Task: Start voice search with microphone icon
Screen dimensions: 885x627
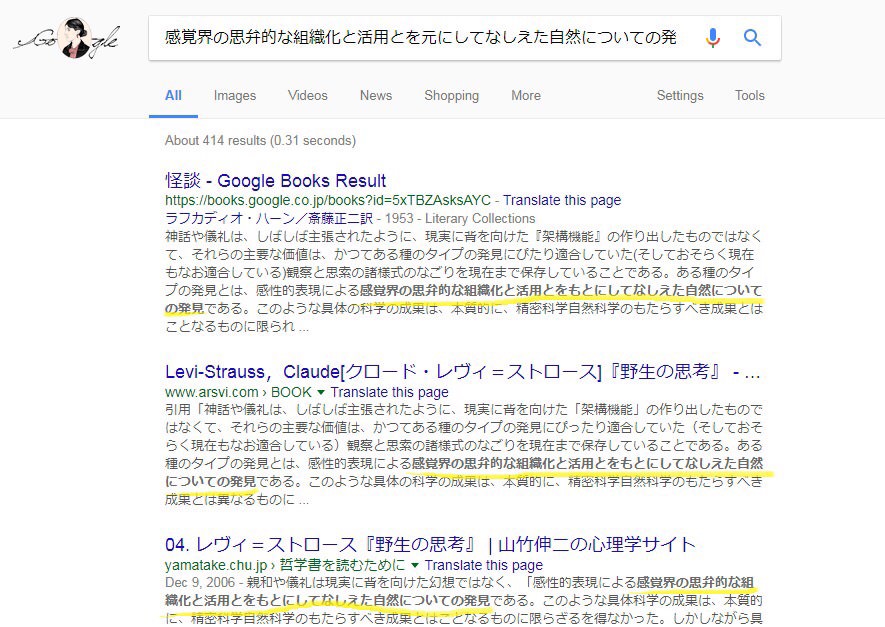Action: pyautogui.click(x=713, y=38)
